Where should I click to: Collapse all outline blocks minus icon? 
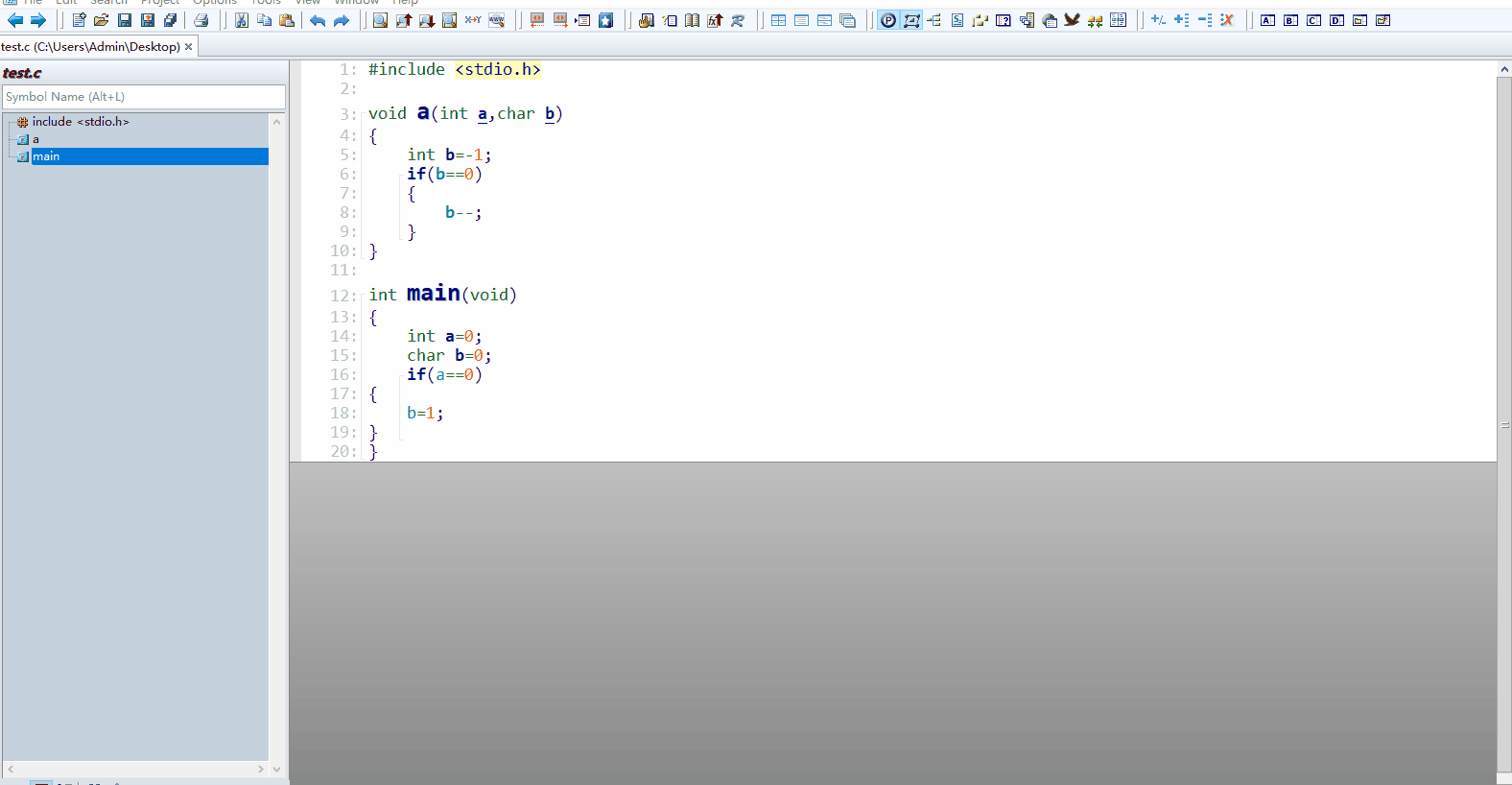[x=1204, y=20]
